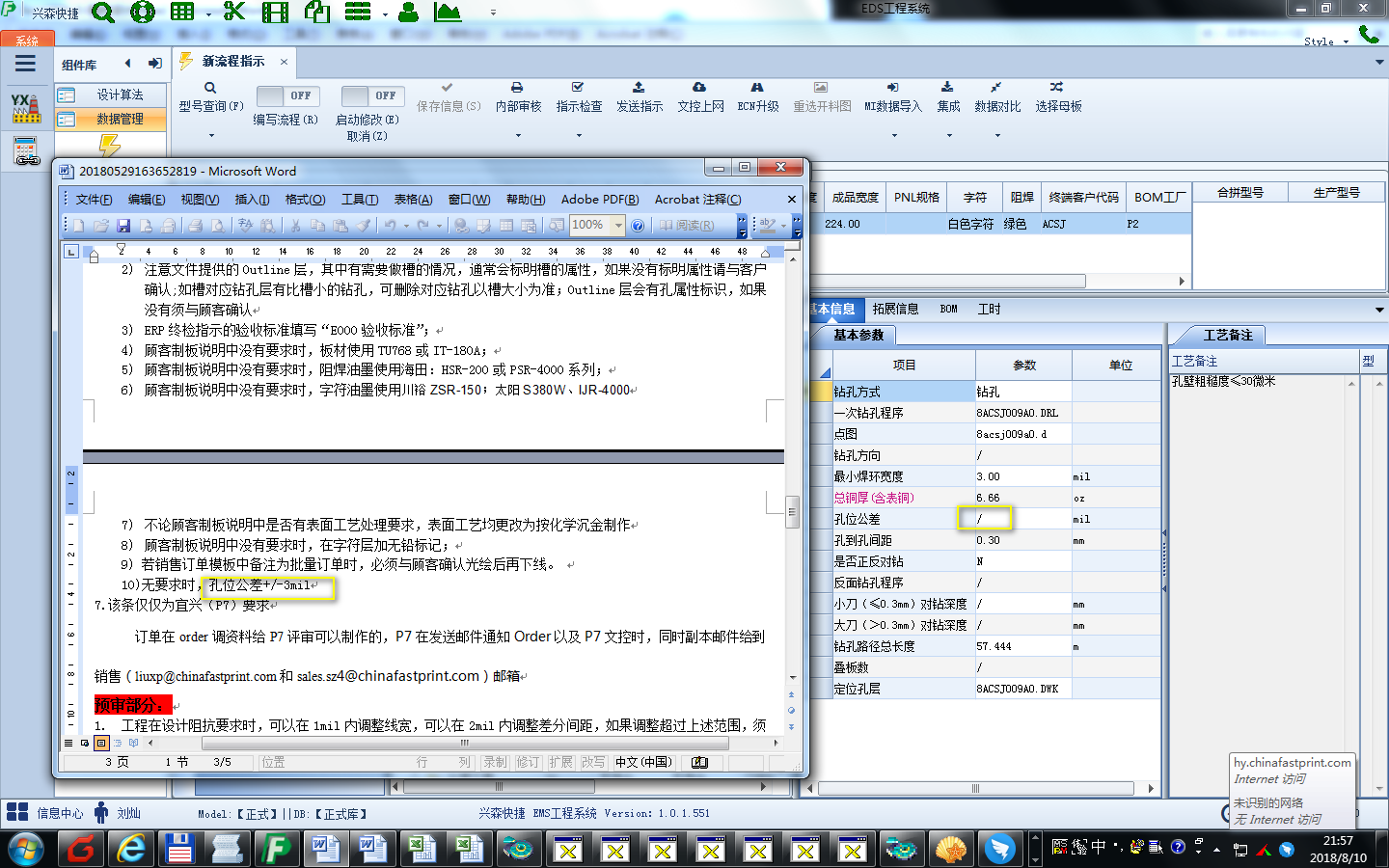
Task: Expand green table icon dropdown arrow
Action: click(x=208, y=14)
